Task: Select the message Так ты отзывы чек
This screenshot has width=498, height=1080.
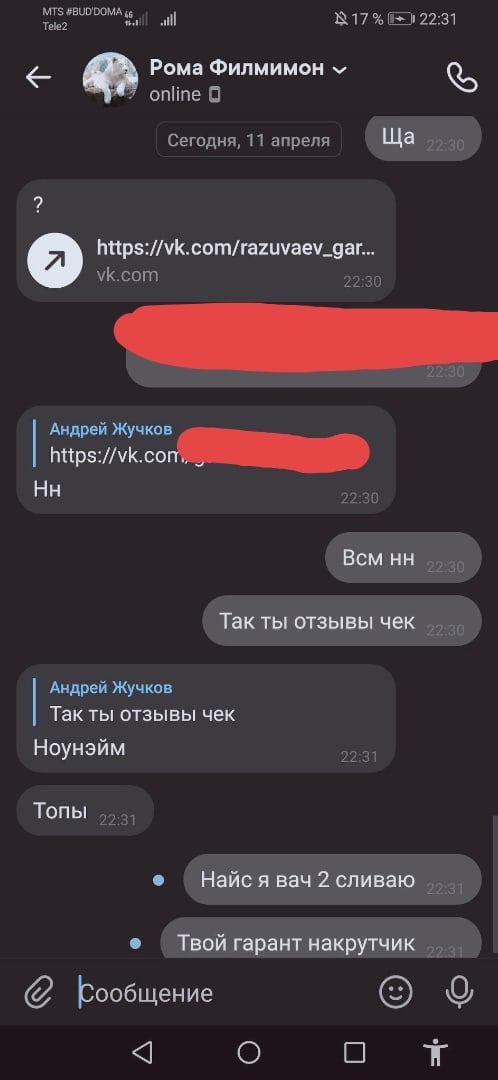Action: 342,621
